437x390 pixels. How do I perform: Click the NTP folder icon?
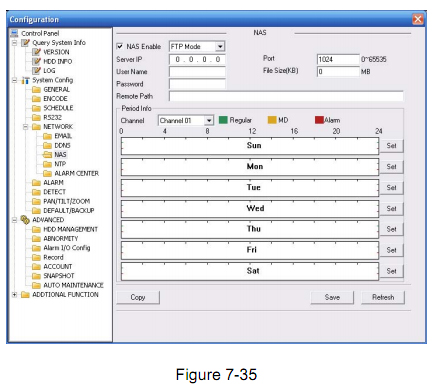pyautogui.click(x=48, y=164)
